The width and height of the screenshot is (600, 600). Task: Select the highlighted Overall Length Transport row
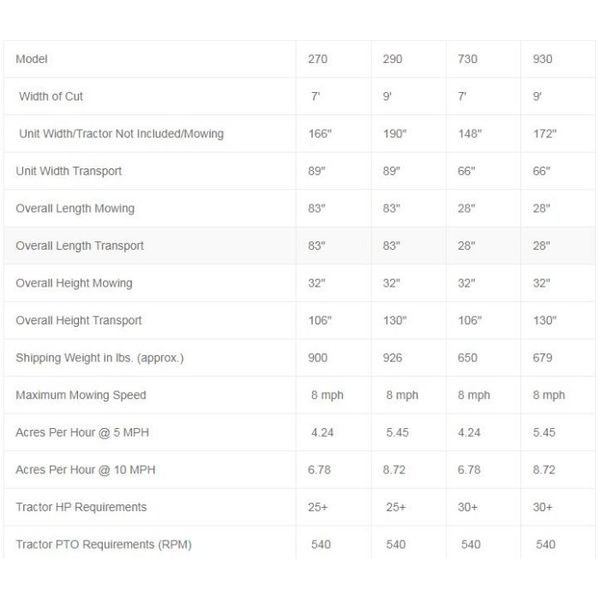[300, 246]
